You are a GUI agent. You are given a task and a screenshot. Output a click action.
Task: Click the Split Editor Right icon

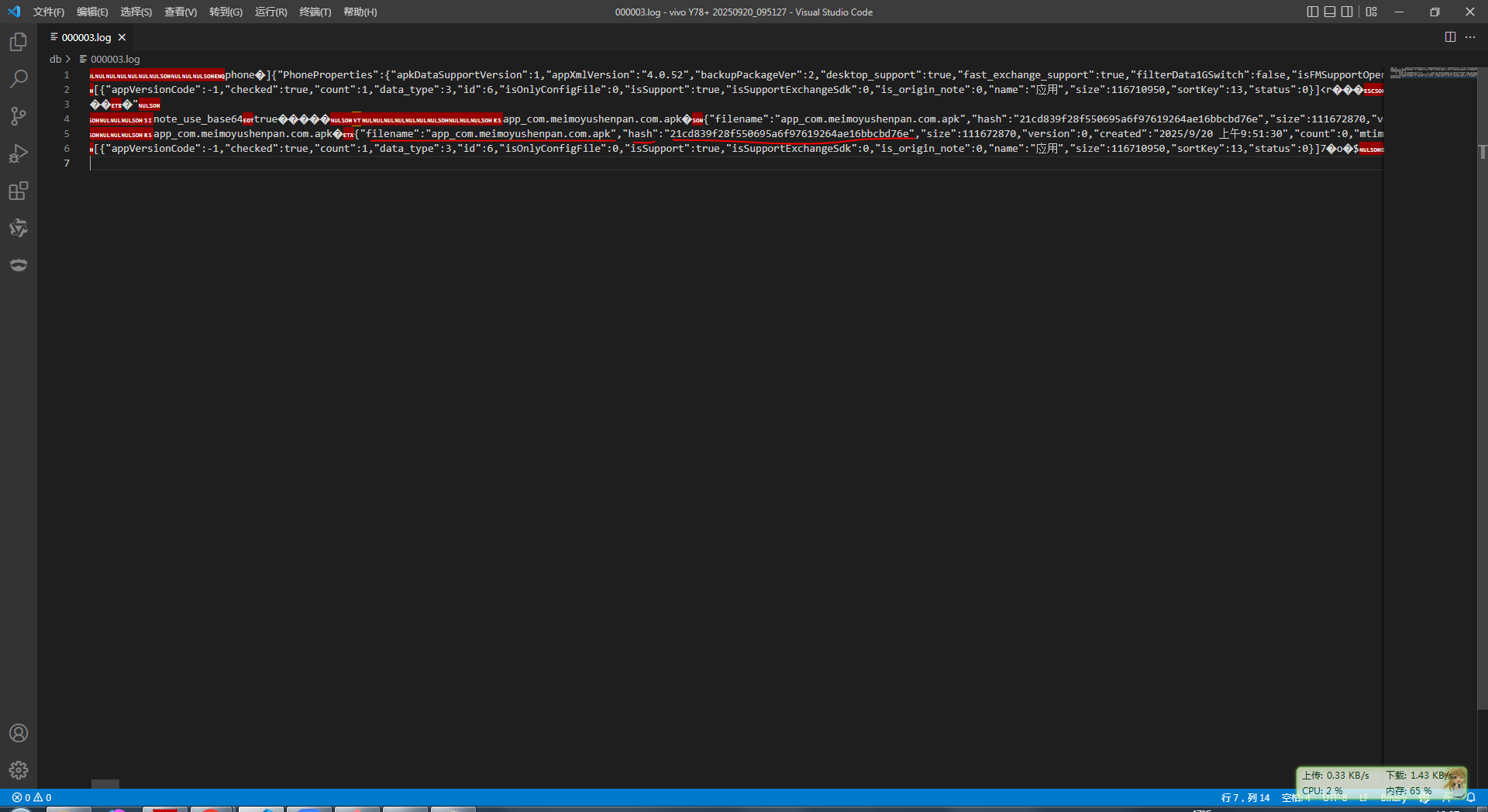[1450, 37]
